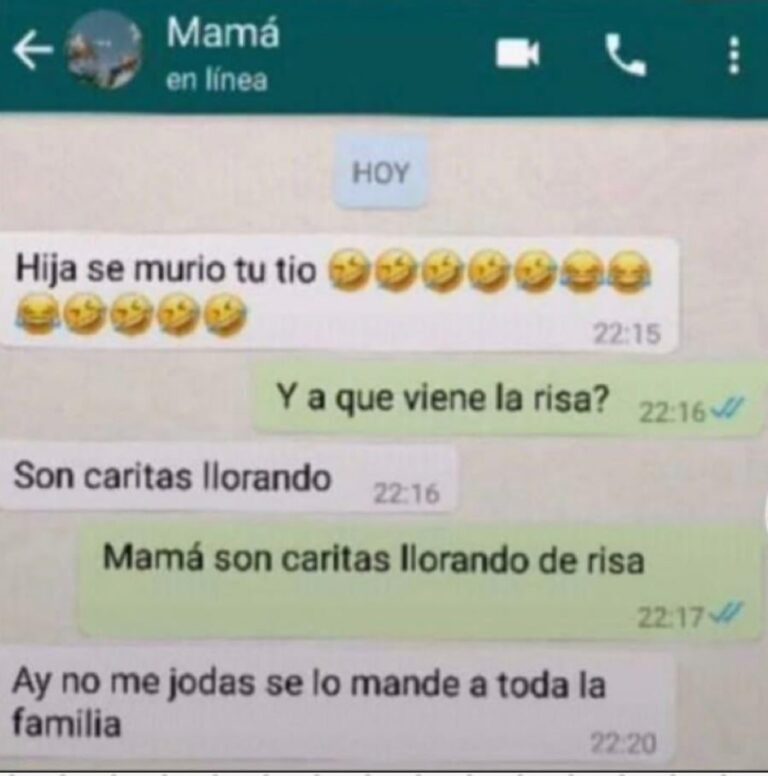768x776 pixels.
Task: Tap the 22:20 timestamp on last message
Action: pos(624,743)
